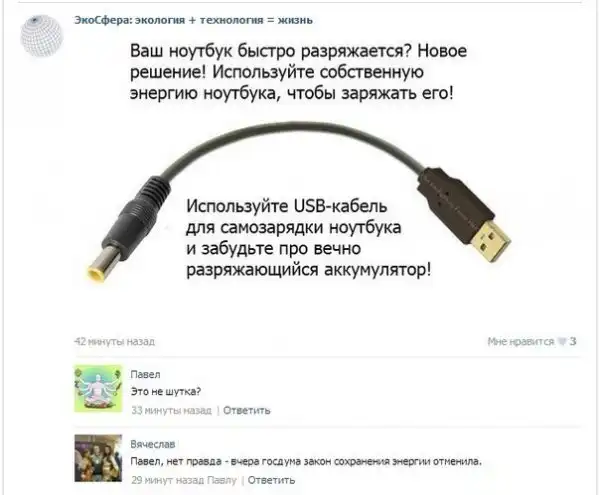Open the post timestamp 42 минуты назад
The image size is (600, 495).
pos(114,341)
